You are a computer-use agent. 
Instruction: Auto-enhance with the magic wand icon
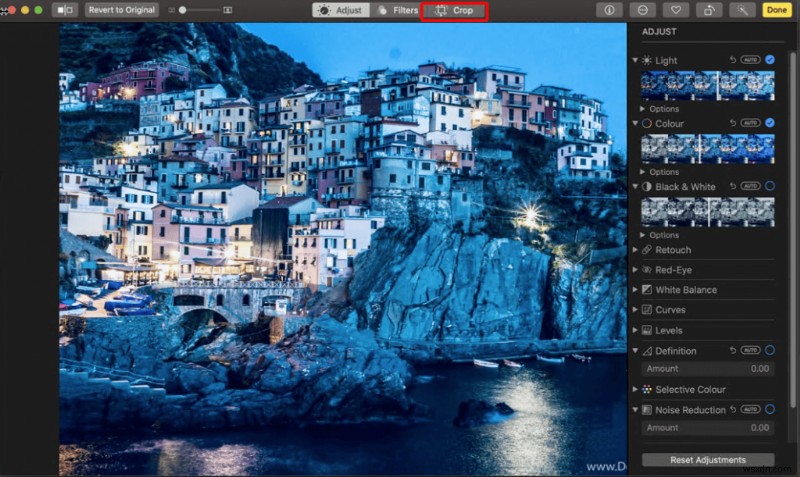[x=742, y=10]
